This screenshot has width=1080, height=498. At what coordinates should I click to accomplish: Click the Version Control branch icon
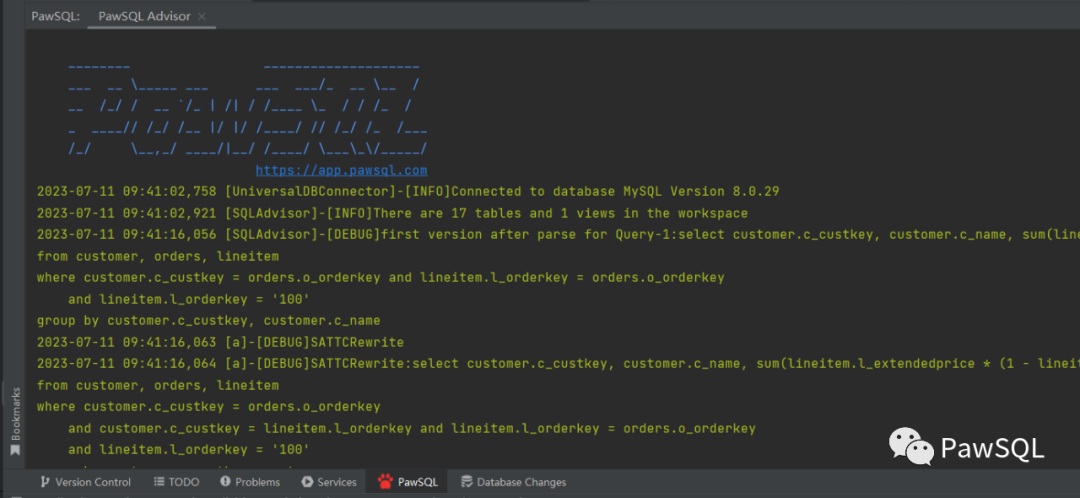[45, 482]
